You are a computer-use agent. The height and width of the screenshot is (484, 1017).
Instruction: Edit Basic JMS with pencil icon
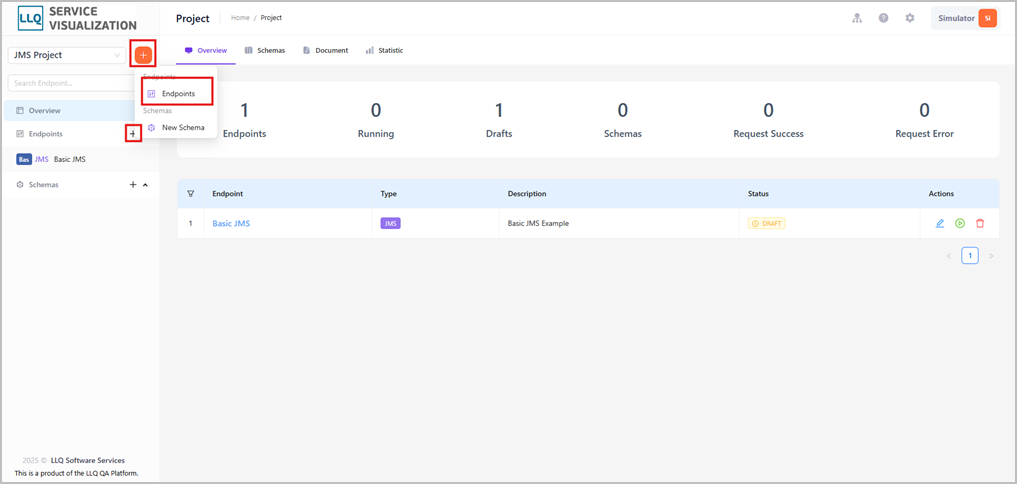point(940,223)
